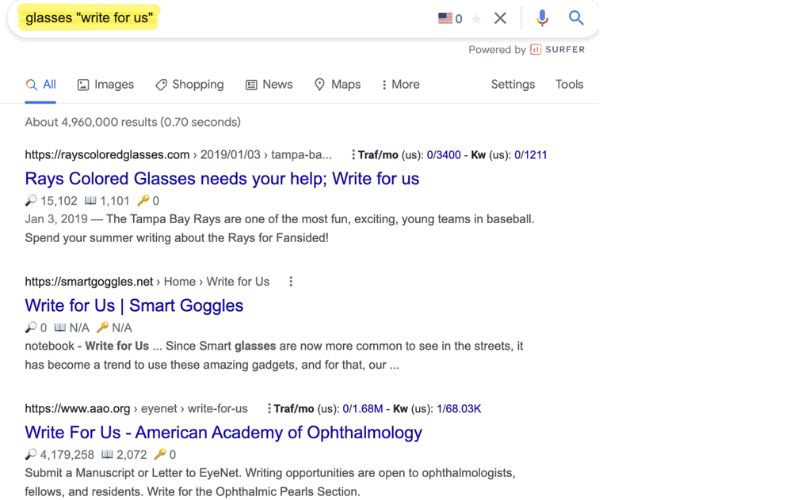Open the Write For Us - American Academy of Ophthalmology result

tap(223, 433)
